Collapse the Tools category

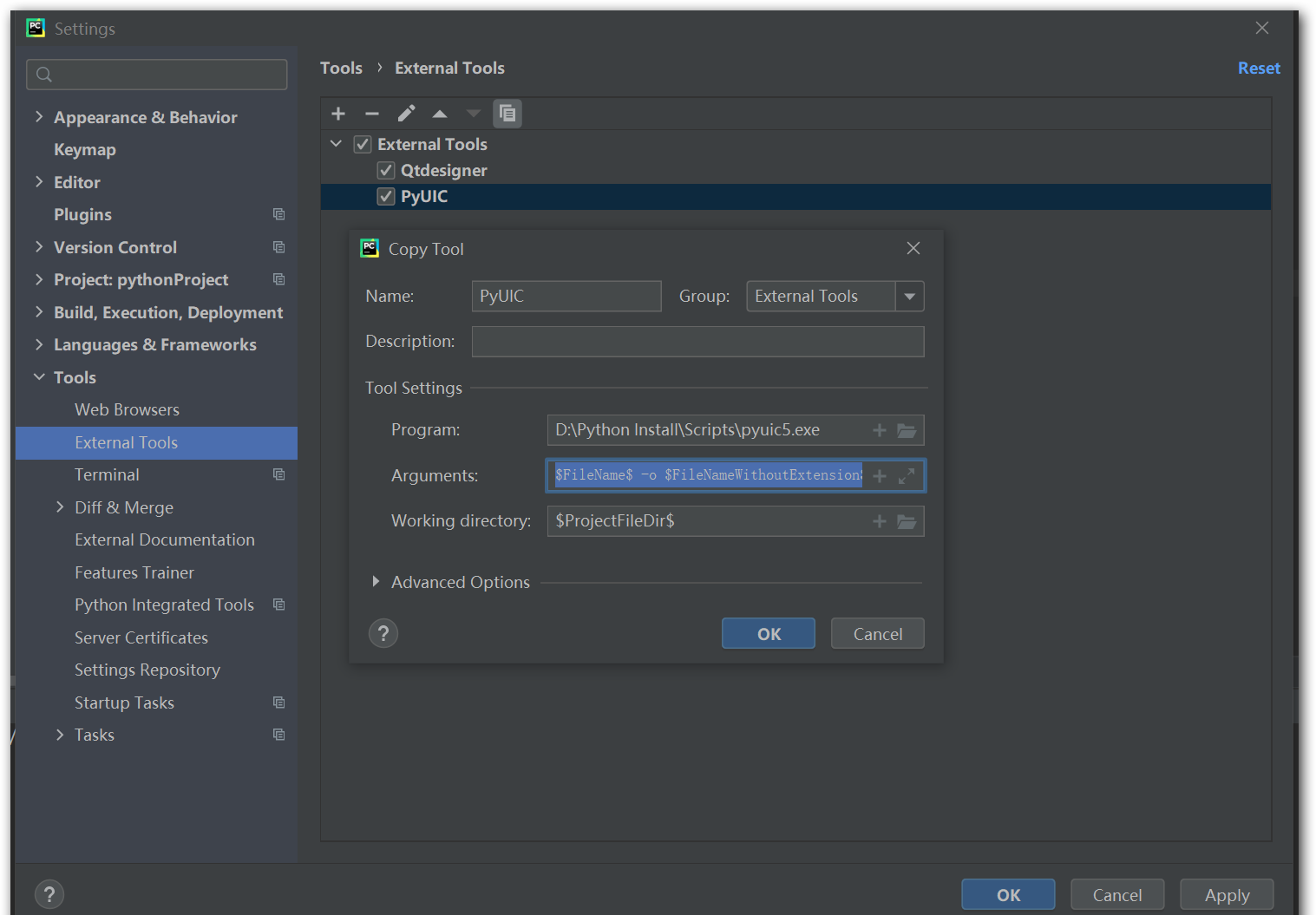39,376
